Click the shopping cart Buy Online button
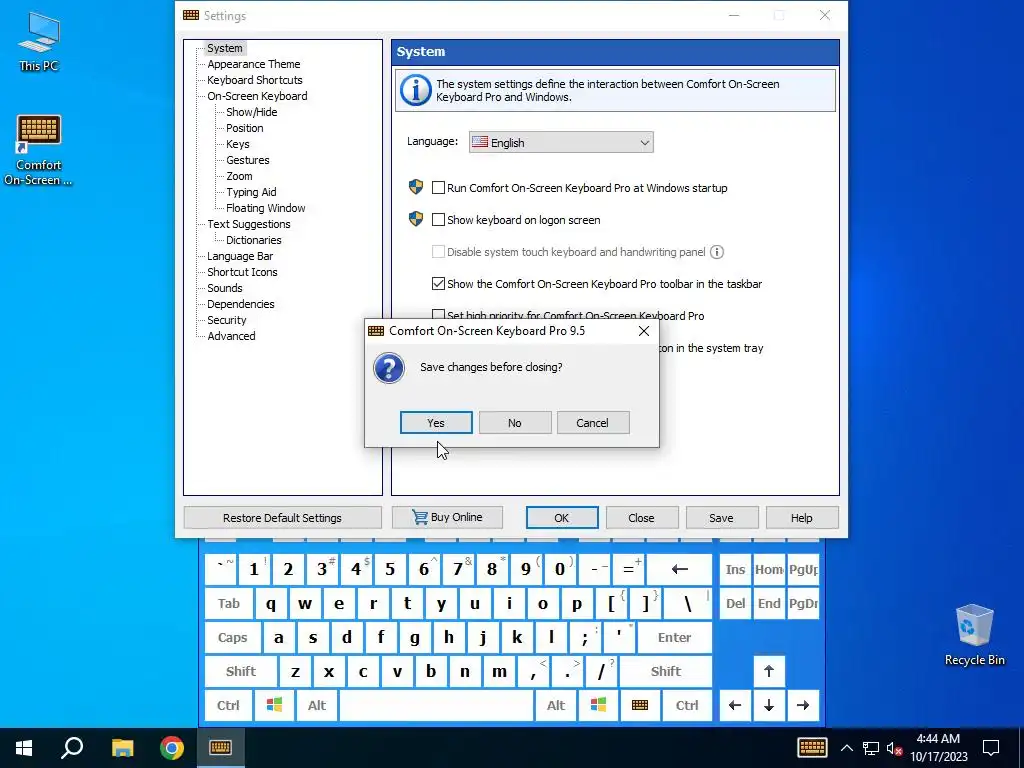The height and width of the screenshot is (768, 1024). [447, 517]
